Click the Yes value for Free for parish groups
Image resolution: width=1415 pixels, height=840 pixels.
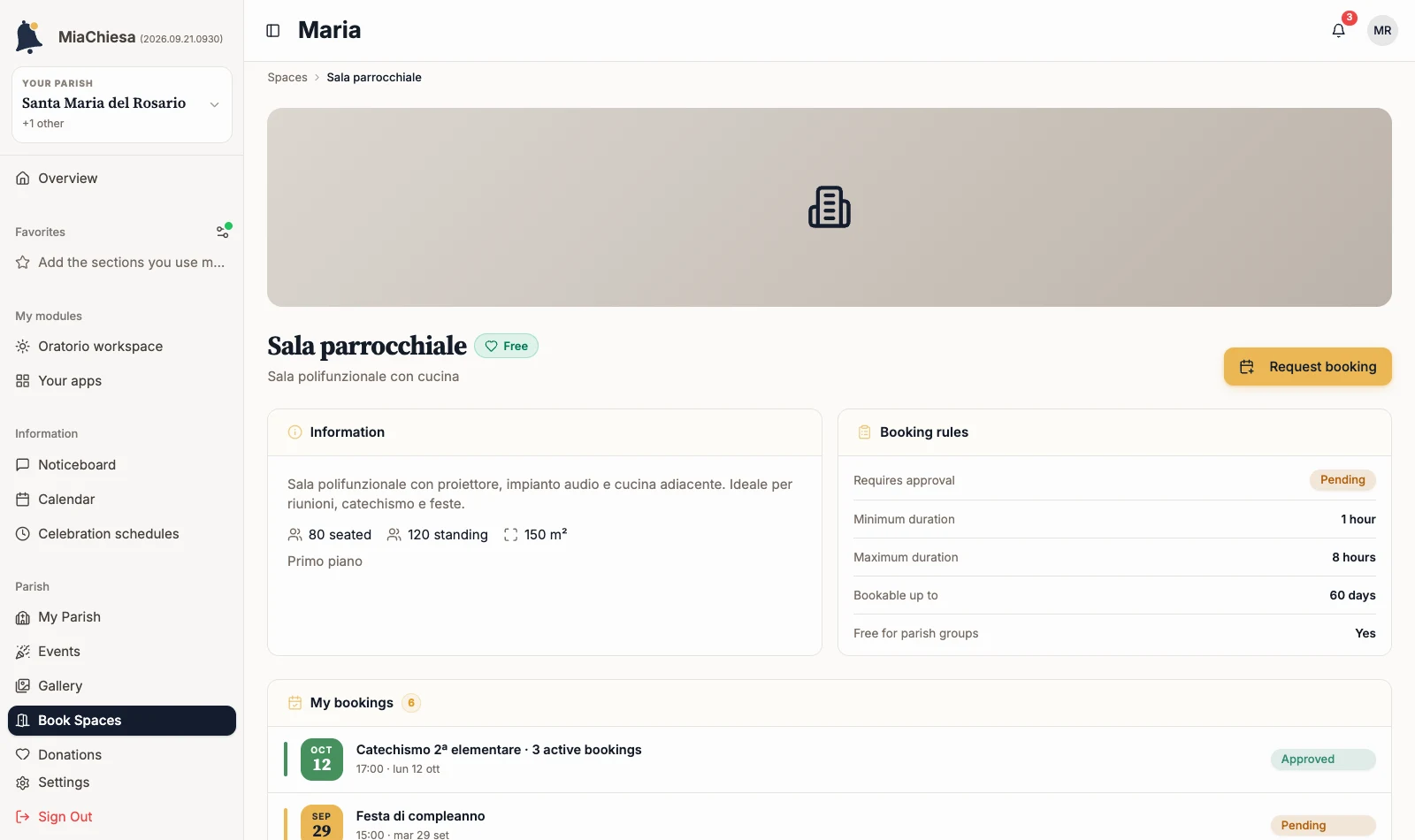point(1365,633)
